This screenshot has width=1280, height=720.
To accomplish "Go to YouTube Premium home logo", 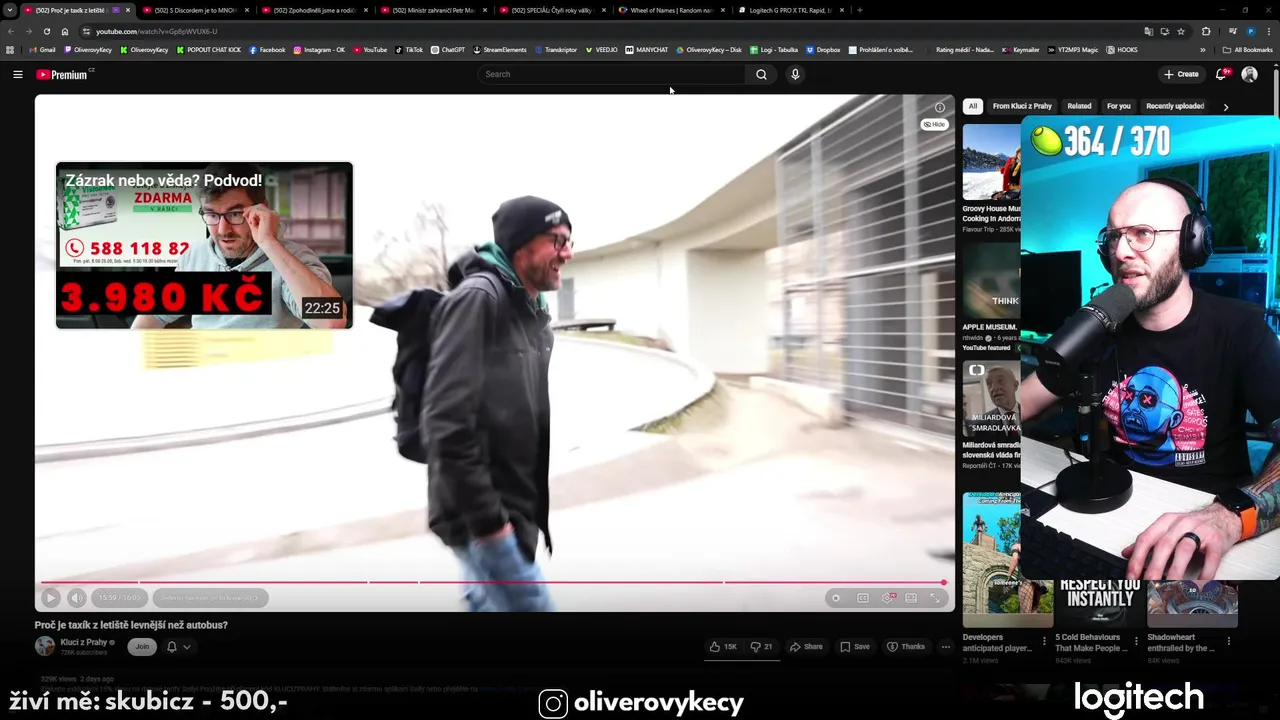I will pos(64,74).
